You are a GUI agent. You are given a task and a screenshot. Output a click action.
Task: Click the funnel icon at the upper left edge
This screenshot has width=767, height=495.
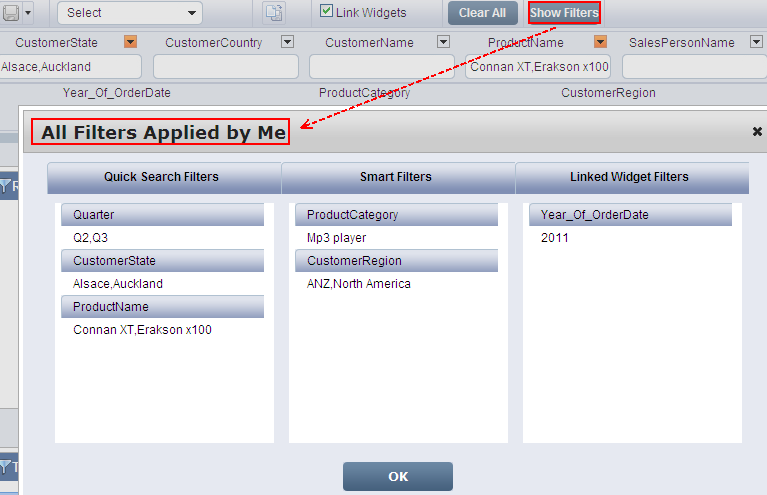[6, 185]
